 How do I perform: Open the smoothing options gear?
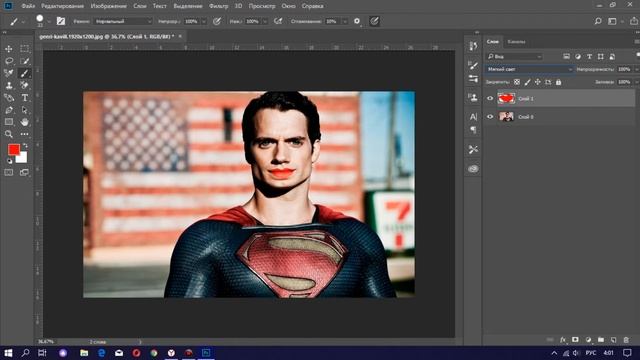point(357,21)
